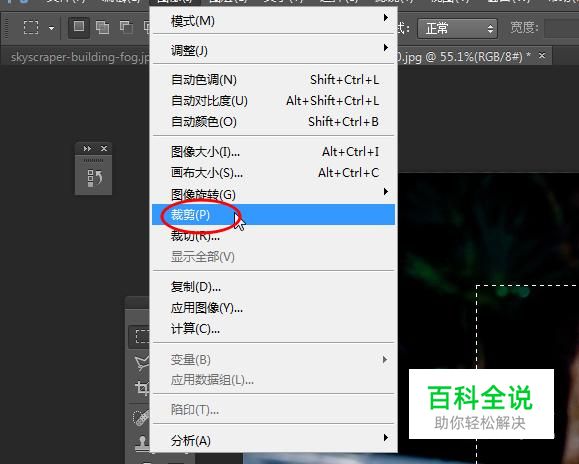579x464 pixels.
Task: Expand the 分析(A) submenu
Action: pyautogui.click(x=274, y=440)
